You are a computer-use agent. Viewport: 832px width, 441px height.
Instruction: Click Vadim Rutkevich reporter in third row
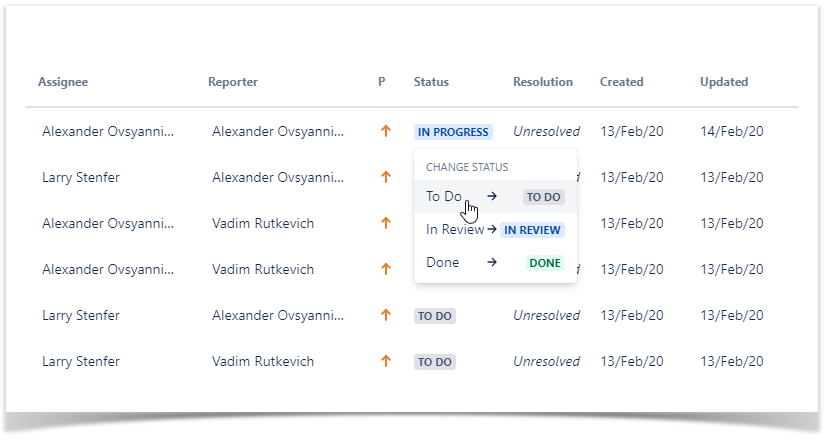(x=263, y=223)
